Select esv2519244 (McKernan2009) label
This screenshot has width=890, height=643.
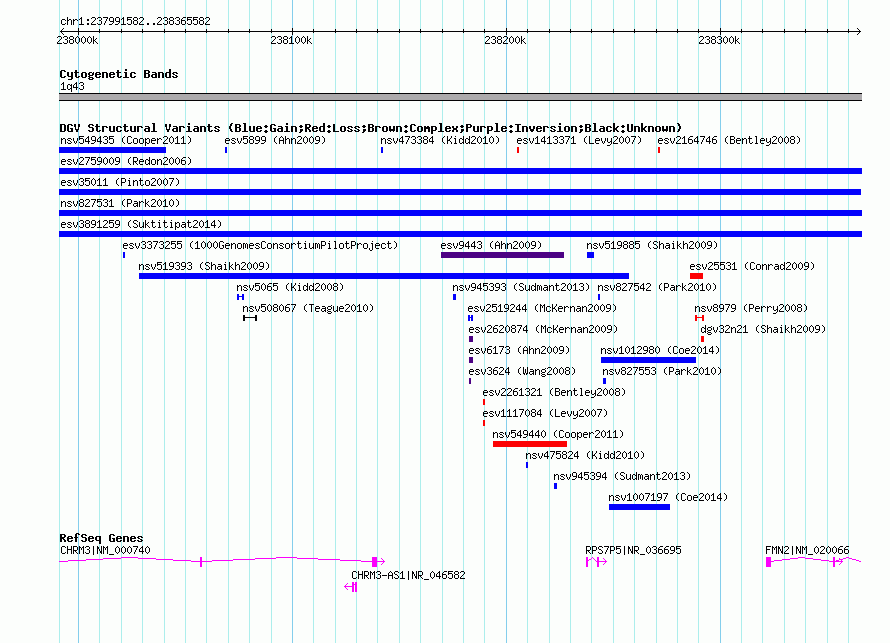coord(542,308)
